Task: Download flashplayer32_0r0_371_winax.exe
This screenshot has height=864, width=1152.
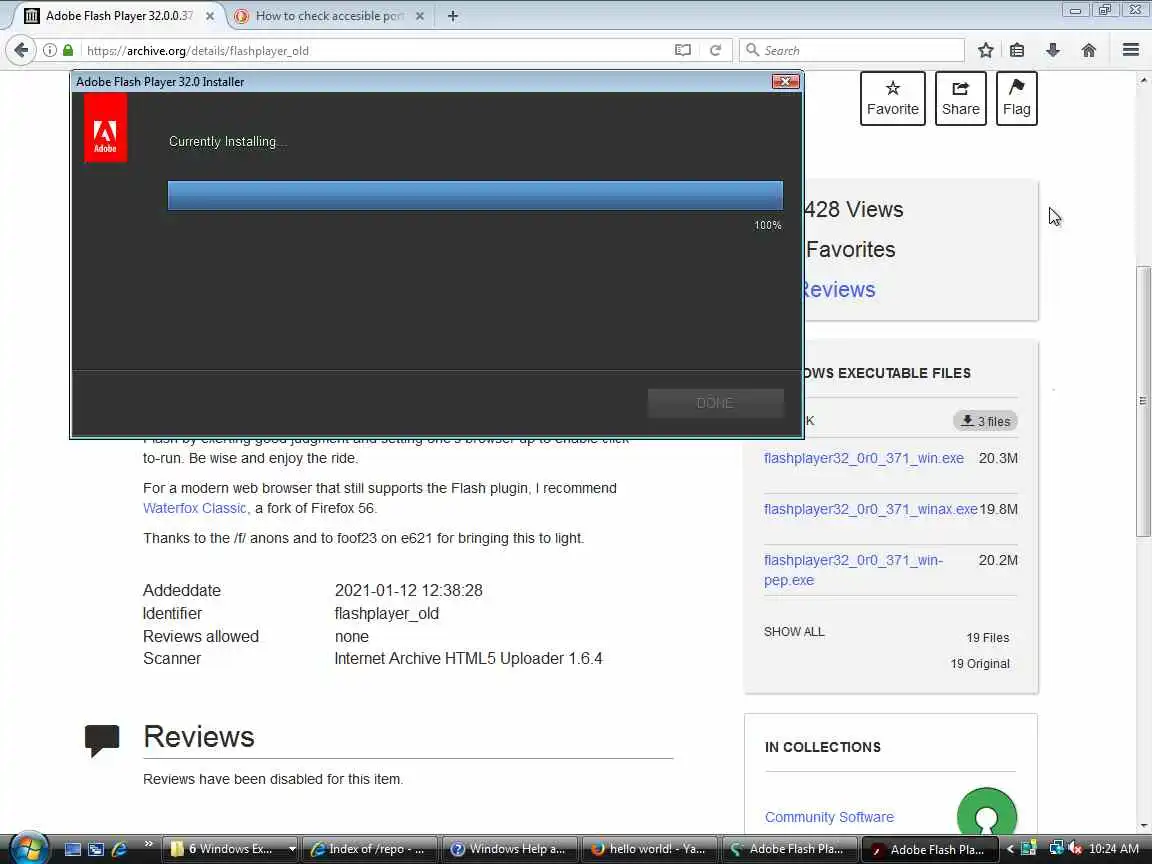Action: (x=871, y=509)
